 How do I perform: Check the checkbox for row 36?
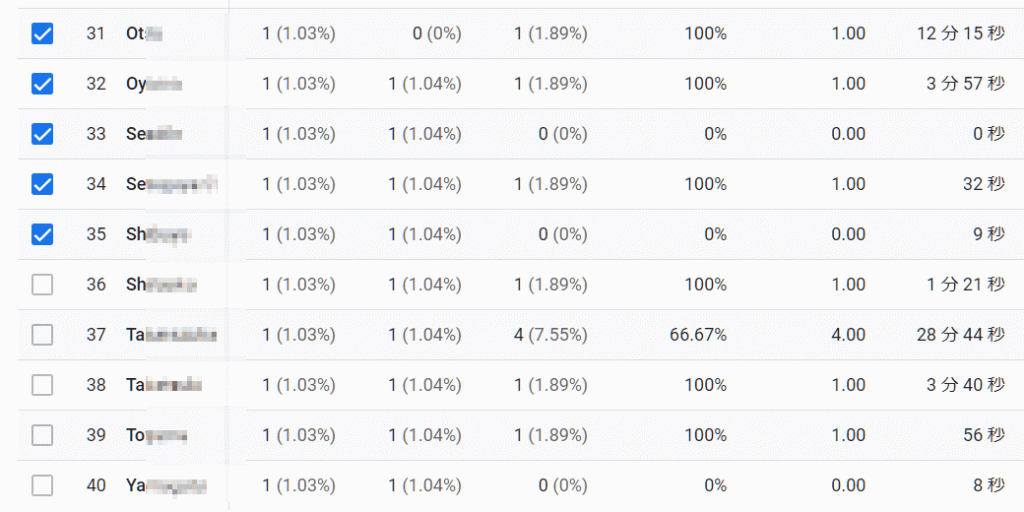click(x=42, y=285)
